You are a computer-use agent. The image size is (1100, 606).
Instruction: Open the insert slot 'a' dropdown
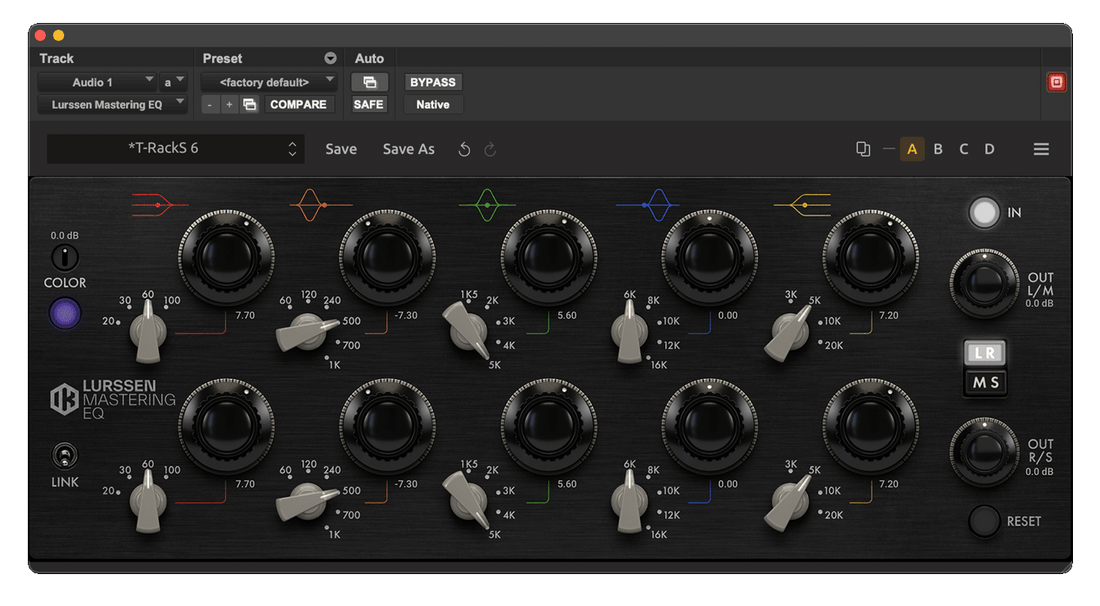click(173, 82)
